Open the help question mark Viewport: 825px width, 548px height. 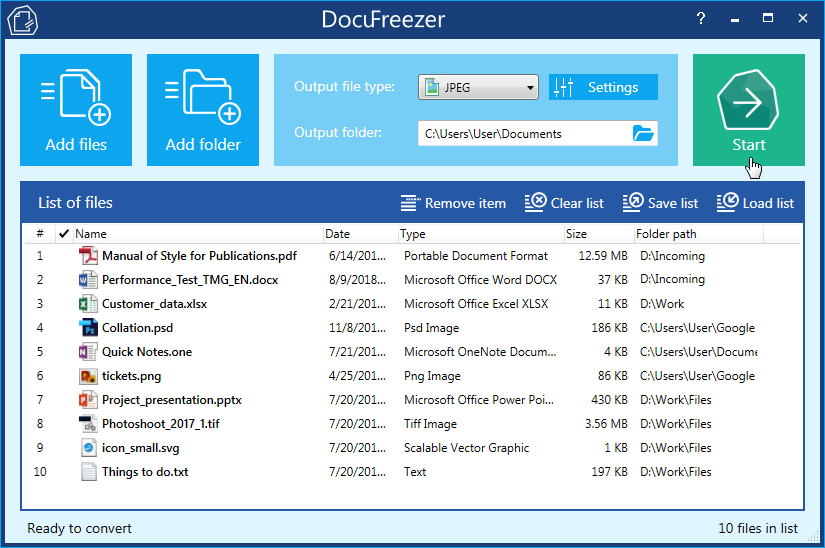701,18
